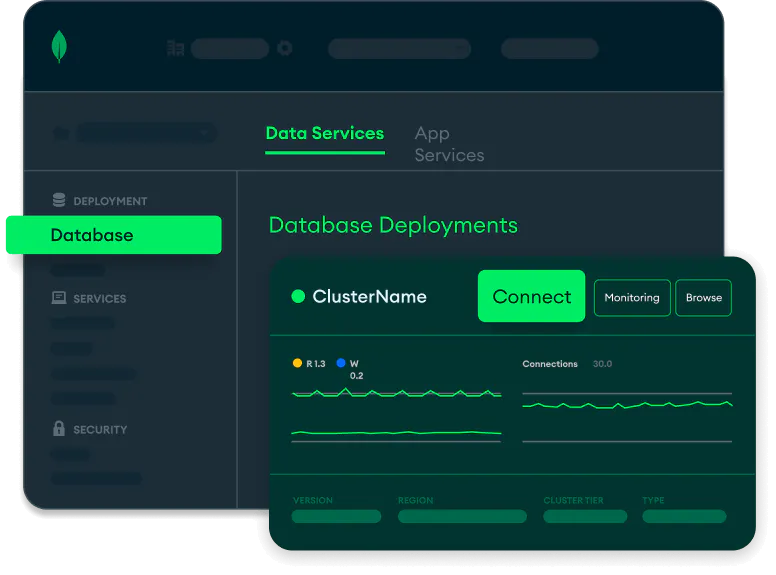Screen dimensions: 776x575
Task: Open the ClusterName cluster link
Action: click(x=369, y=296)
